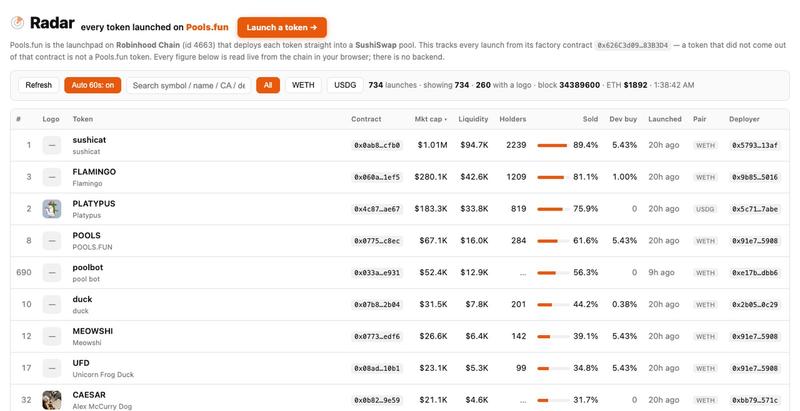Sort by the Liquidity column header
Viewport: 800px width, 411px height.
473,119
